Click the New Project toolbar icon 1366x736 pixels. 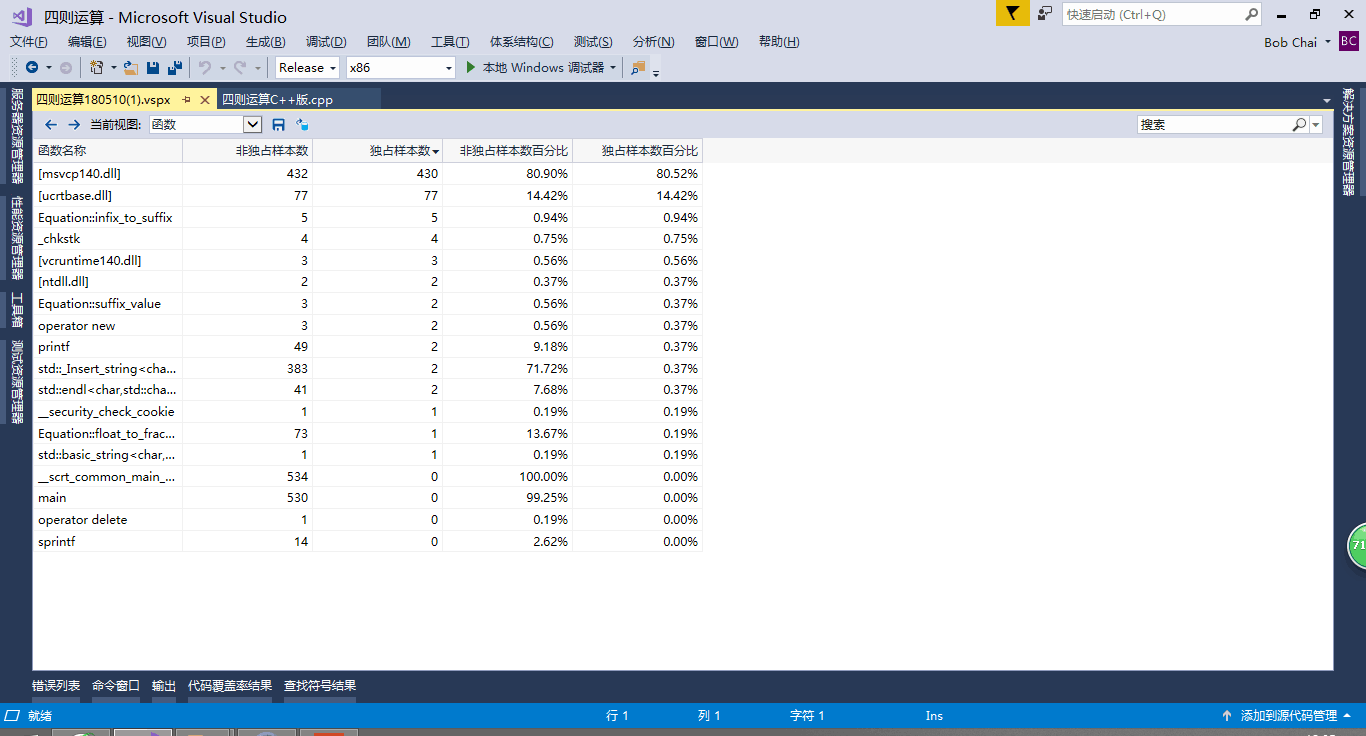pos(97,68)
